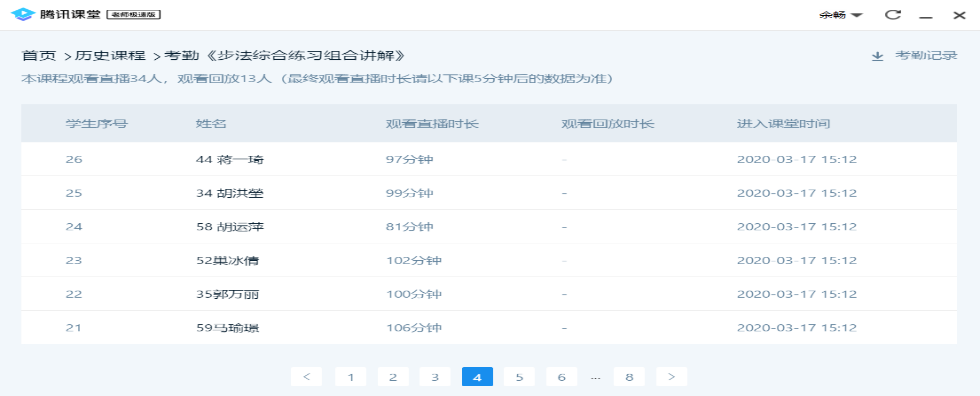Click the 观看直播时长 column header
Screen dimensions: 980x396
point(432,124)
